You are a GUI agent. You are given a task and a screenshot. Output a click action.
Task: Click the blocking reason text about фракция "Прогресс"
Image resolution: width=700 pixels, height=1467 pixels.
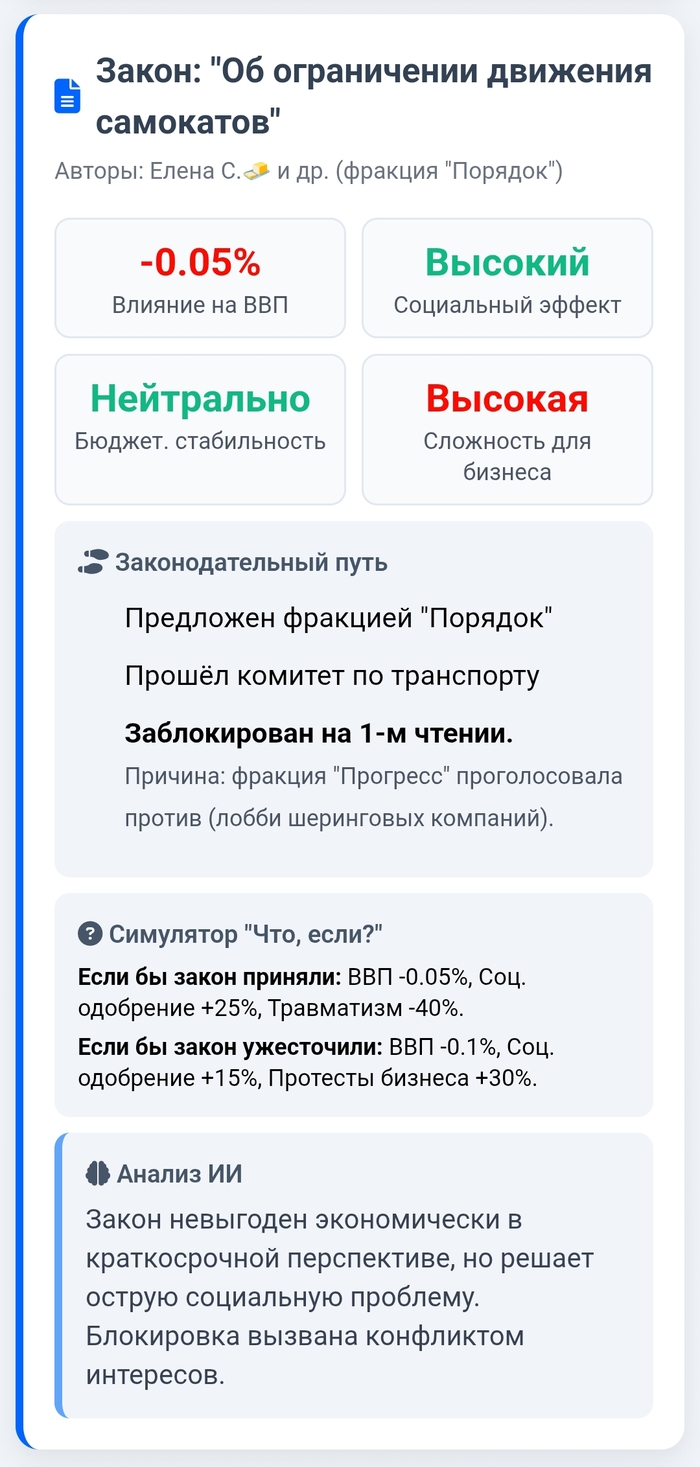tap(372, 797)
